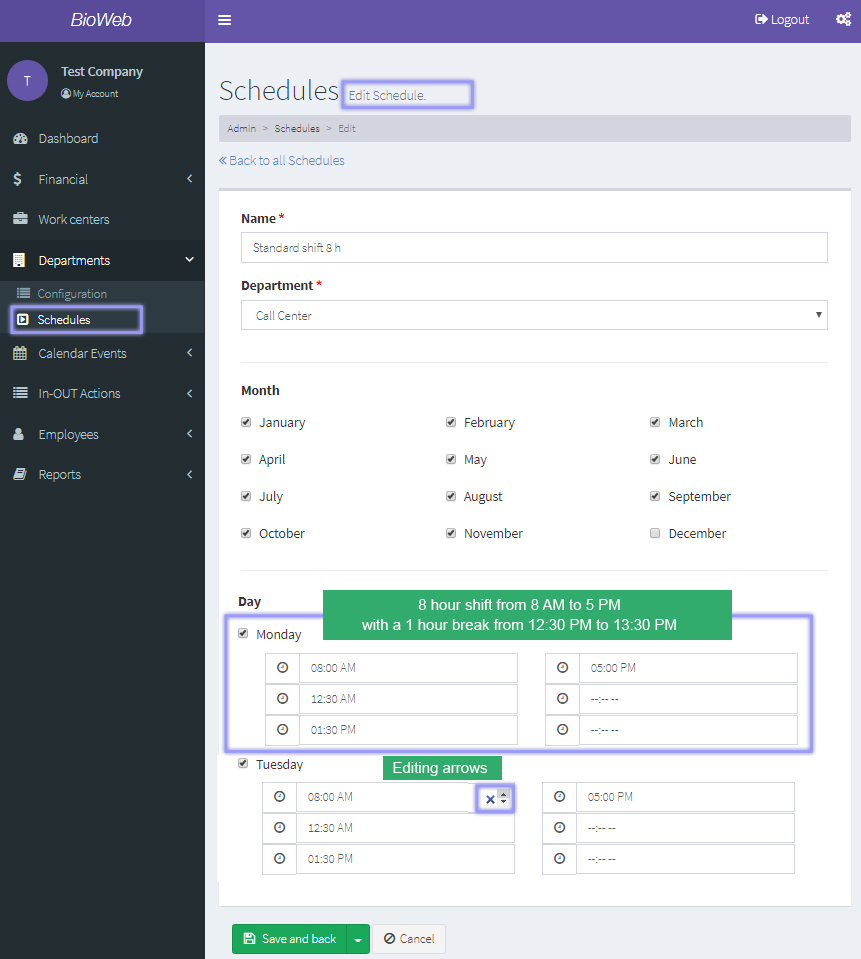This screenshot has height=959, width=861.
Task: Click clock icon beside Tuesday 01:30 PM
Action: tap(279, 859)
